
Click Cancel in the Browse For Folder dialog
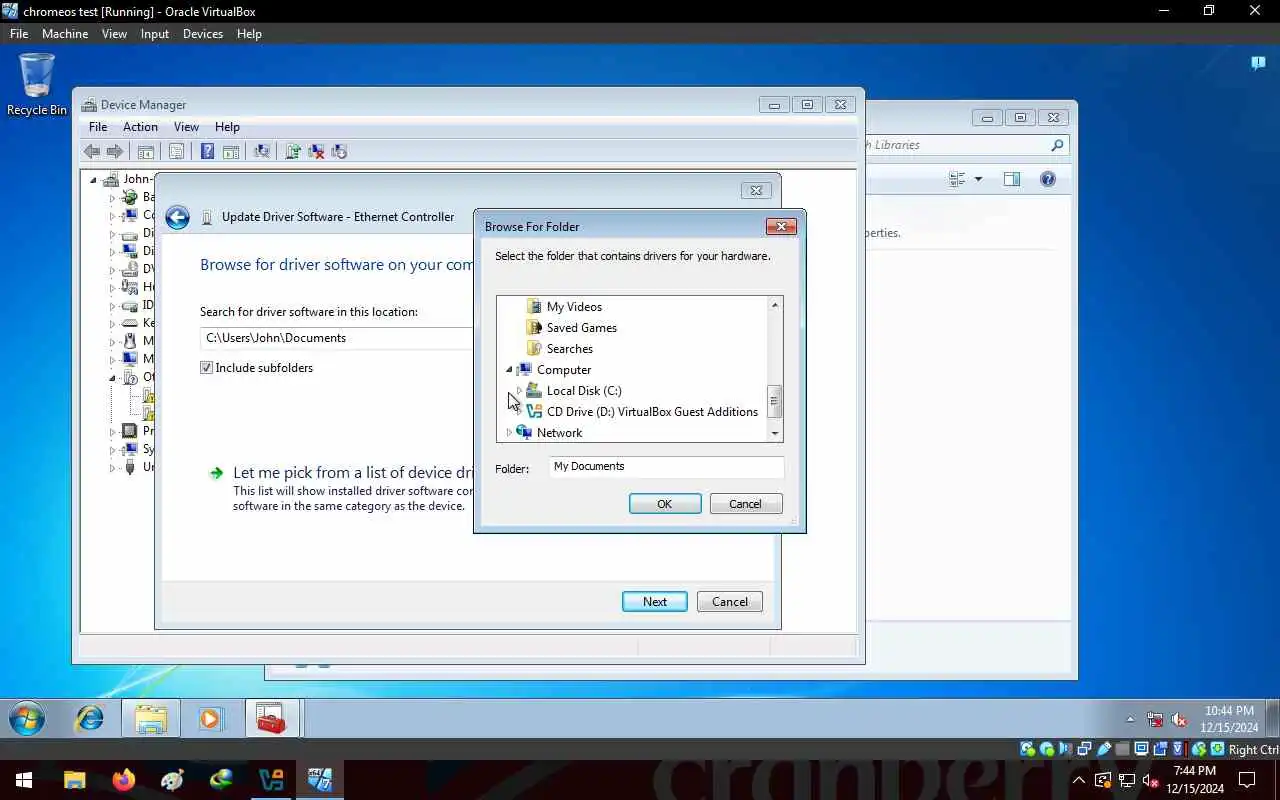tap(745, 504)
